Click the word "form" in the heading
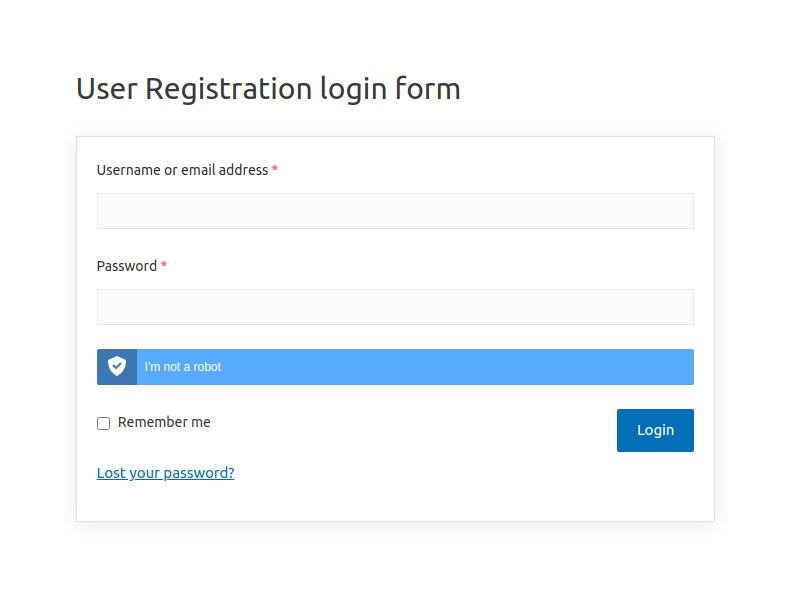Screen dimensions: 788x596 click(x=427, y=89)
